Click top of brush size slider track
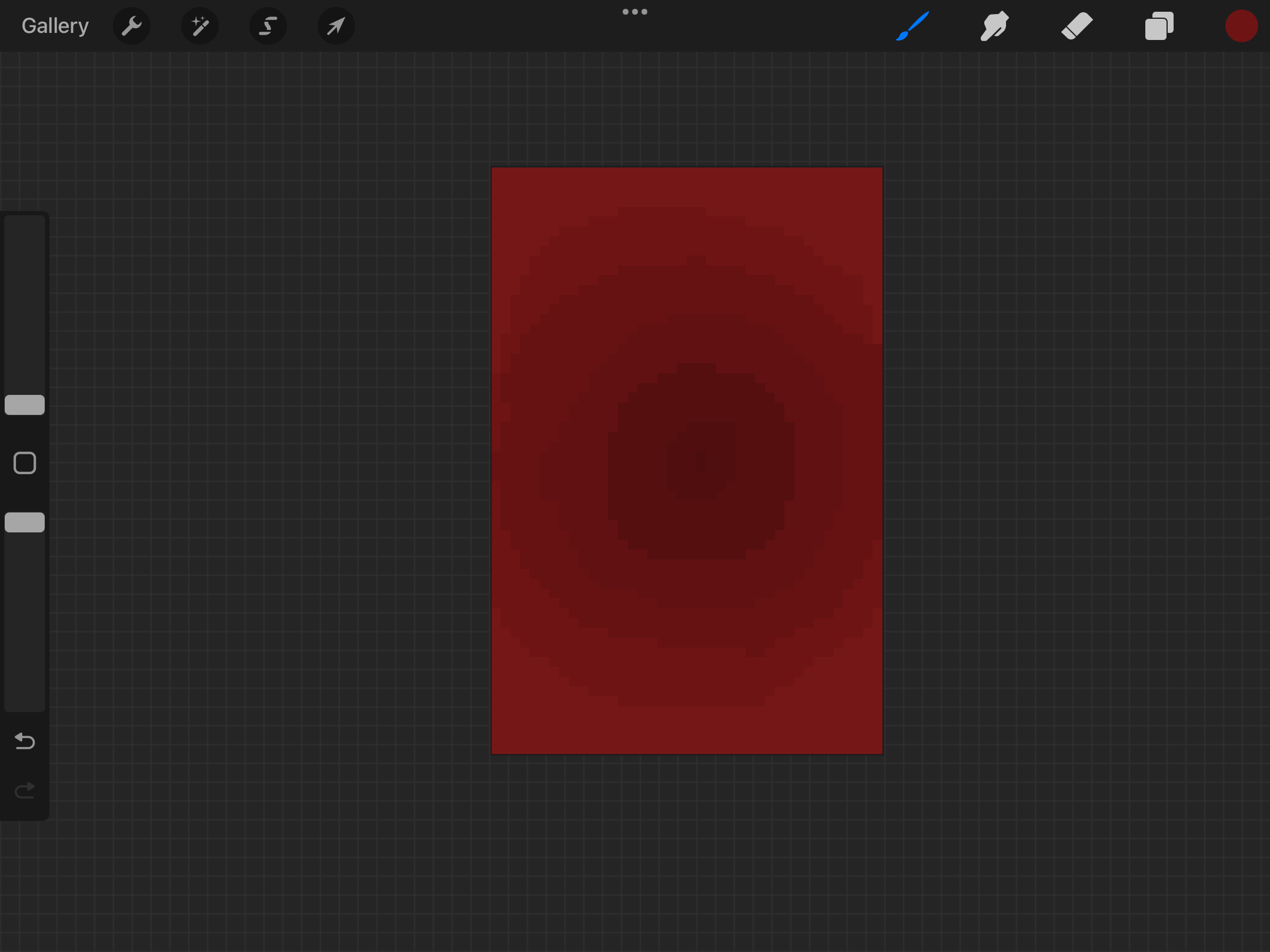 [25, 226]
